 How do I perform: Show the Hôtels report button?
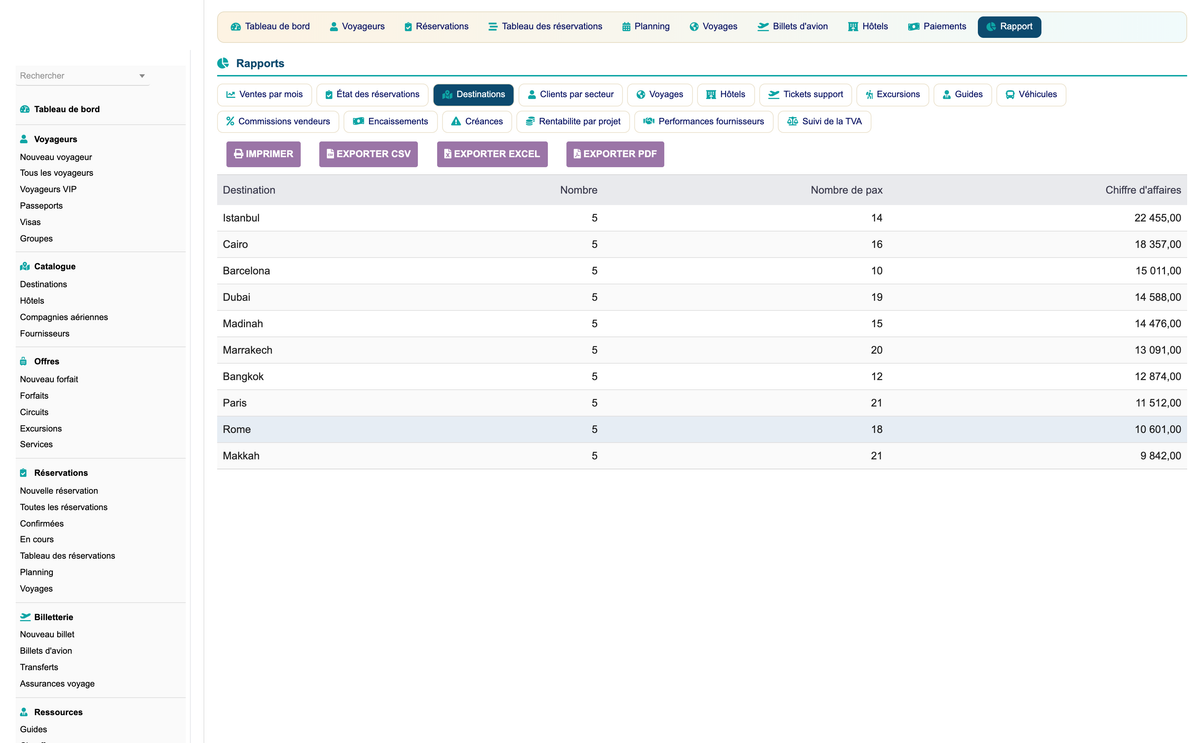point(726,95)
